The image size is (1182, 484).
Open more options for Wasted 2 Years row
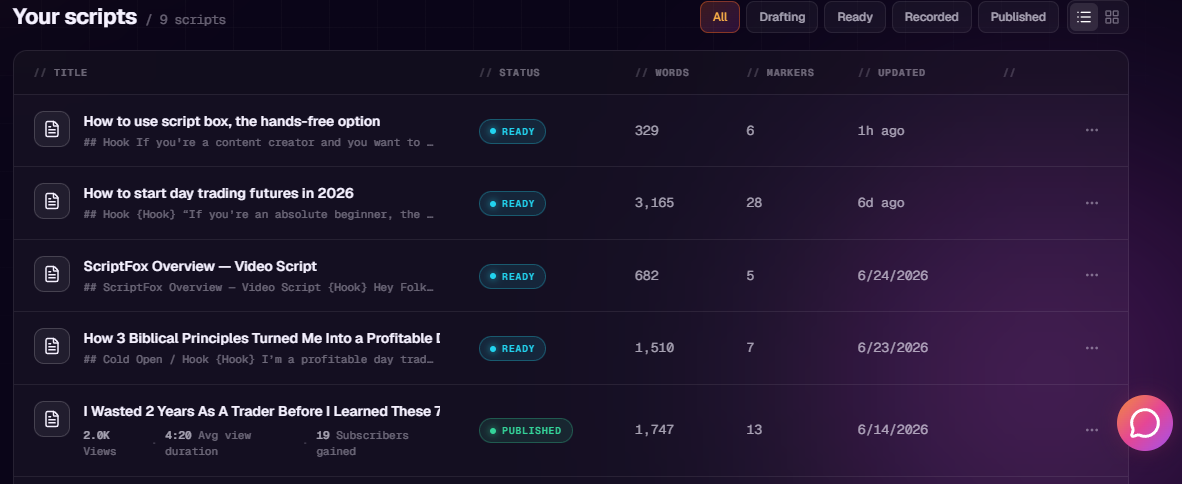coord(1092,430)
